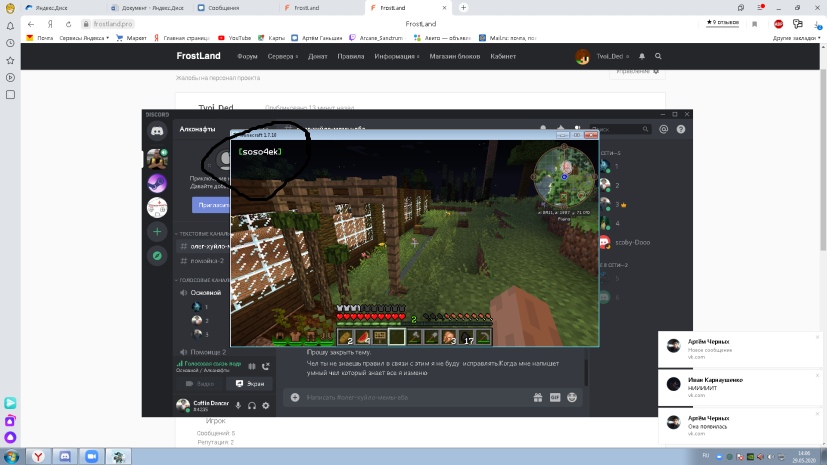Select the Steam server icon in Discord
Image resolution: width=827 pixels, height=465 pixels.
pos(157,183)
